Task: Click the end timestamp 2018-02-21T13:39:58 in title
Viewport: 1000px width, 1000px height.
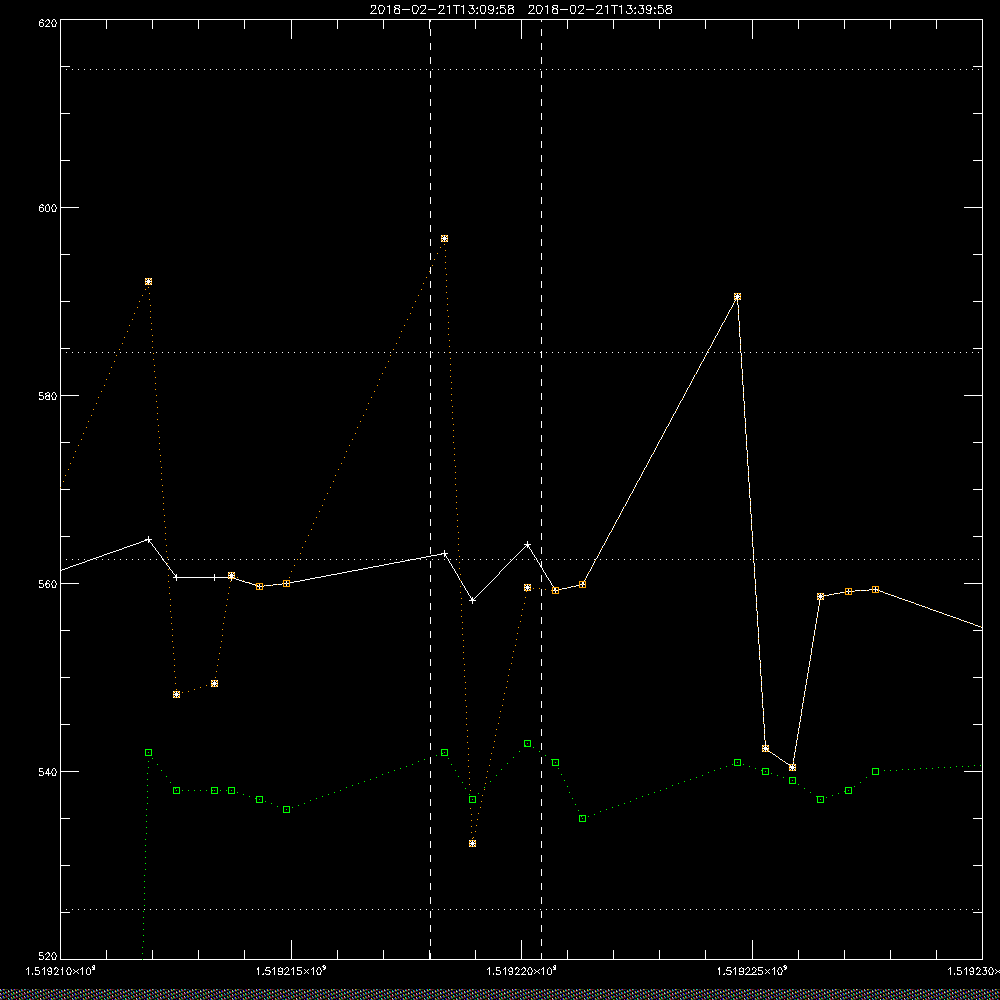Action: (x=600, y=10)
